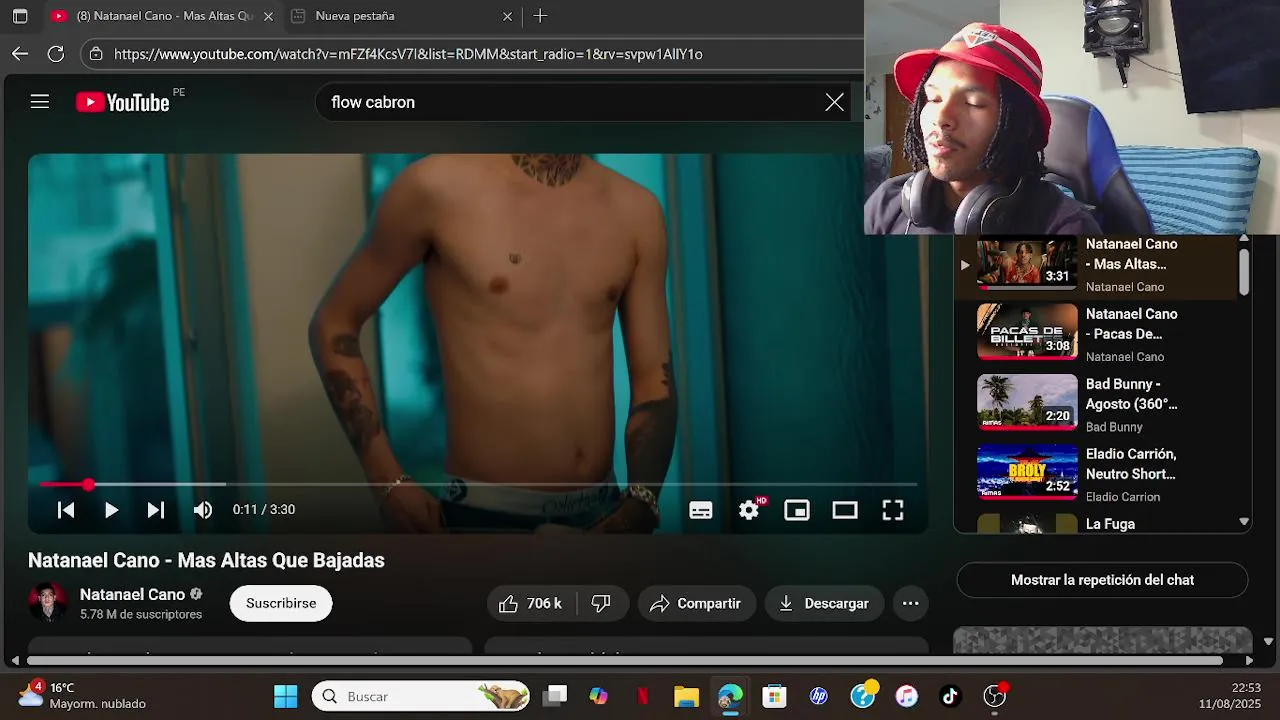Mute the video using the volume icon
Screen dimensions: 1280x720
click(x=203, y=510)
